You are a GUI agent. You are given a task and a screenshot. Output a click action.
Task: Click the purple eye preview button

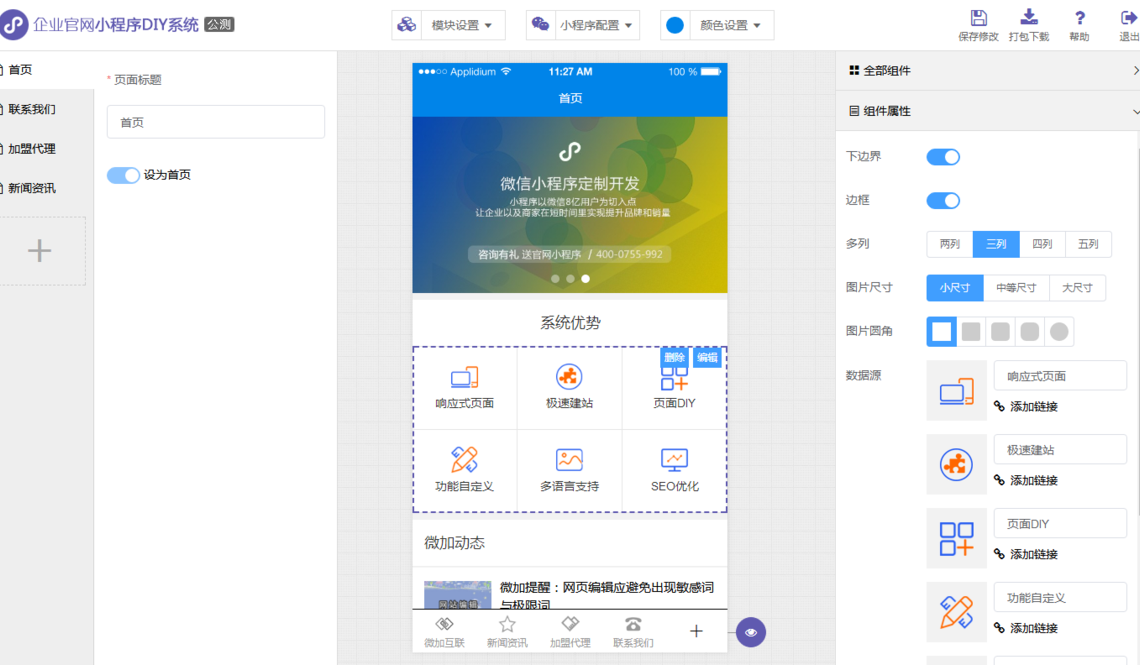(751, 632)
